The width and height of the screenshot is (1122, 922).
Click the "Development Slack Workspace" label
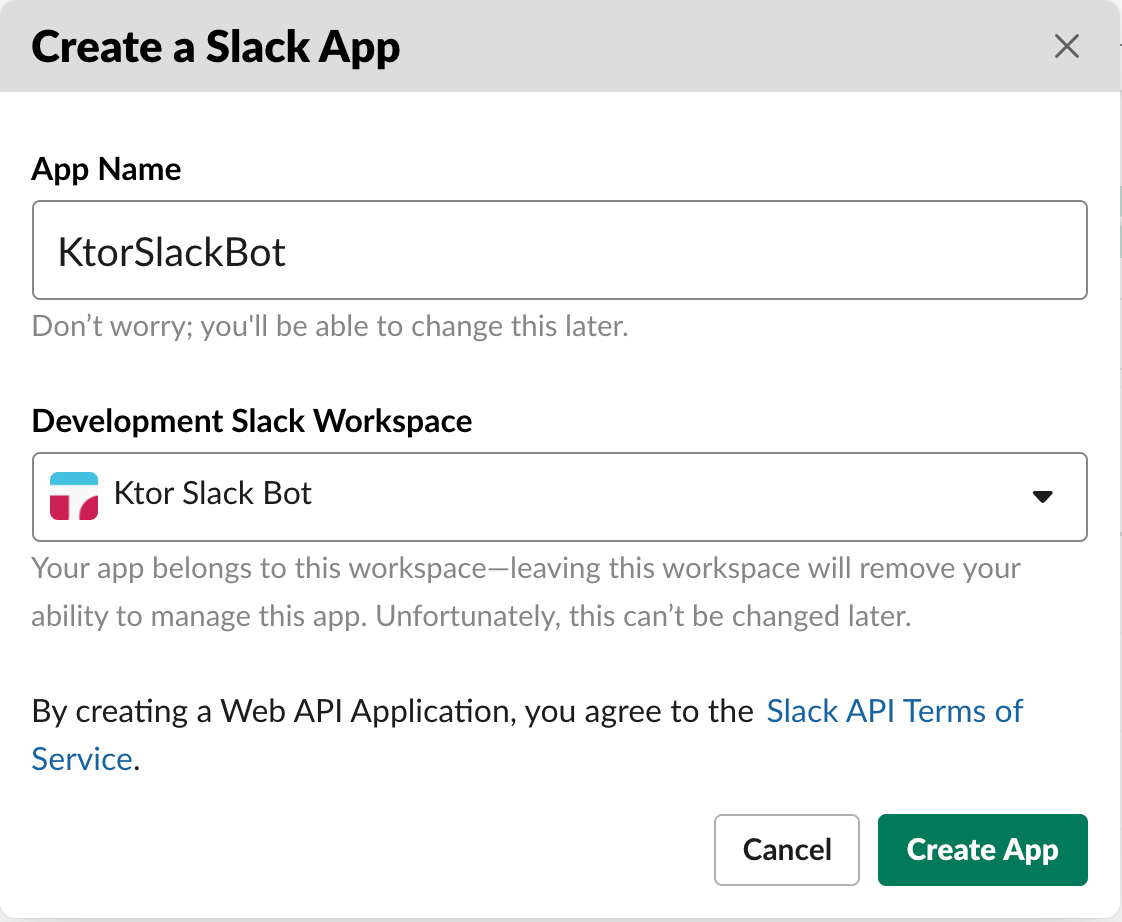(252, 421)
